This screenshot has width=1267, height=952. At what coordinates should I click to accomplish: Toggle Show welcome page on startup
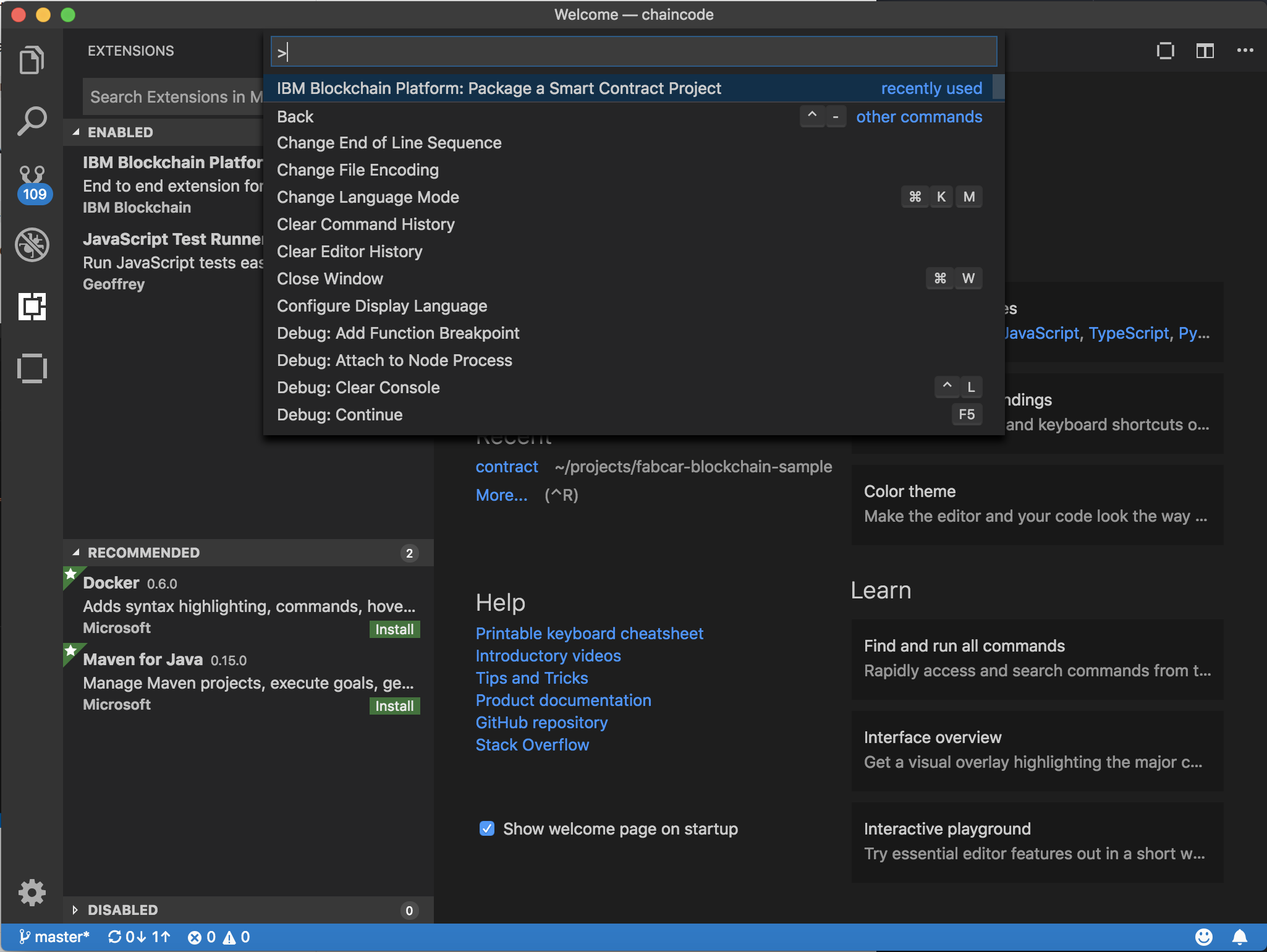(x=487, y=828)
